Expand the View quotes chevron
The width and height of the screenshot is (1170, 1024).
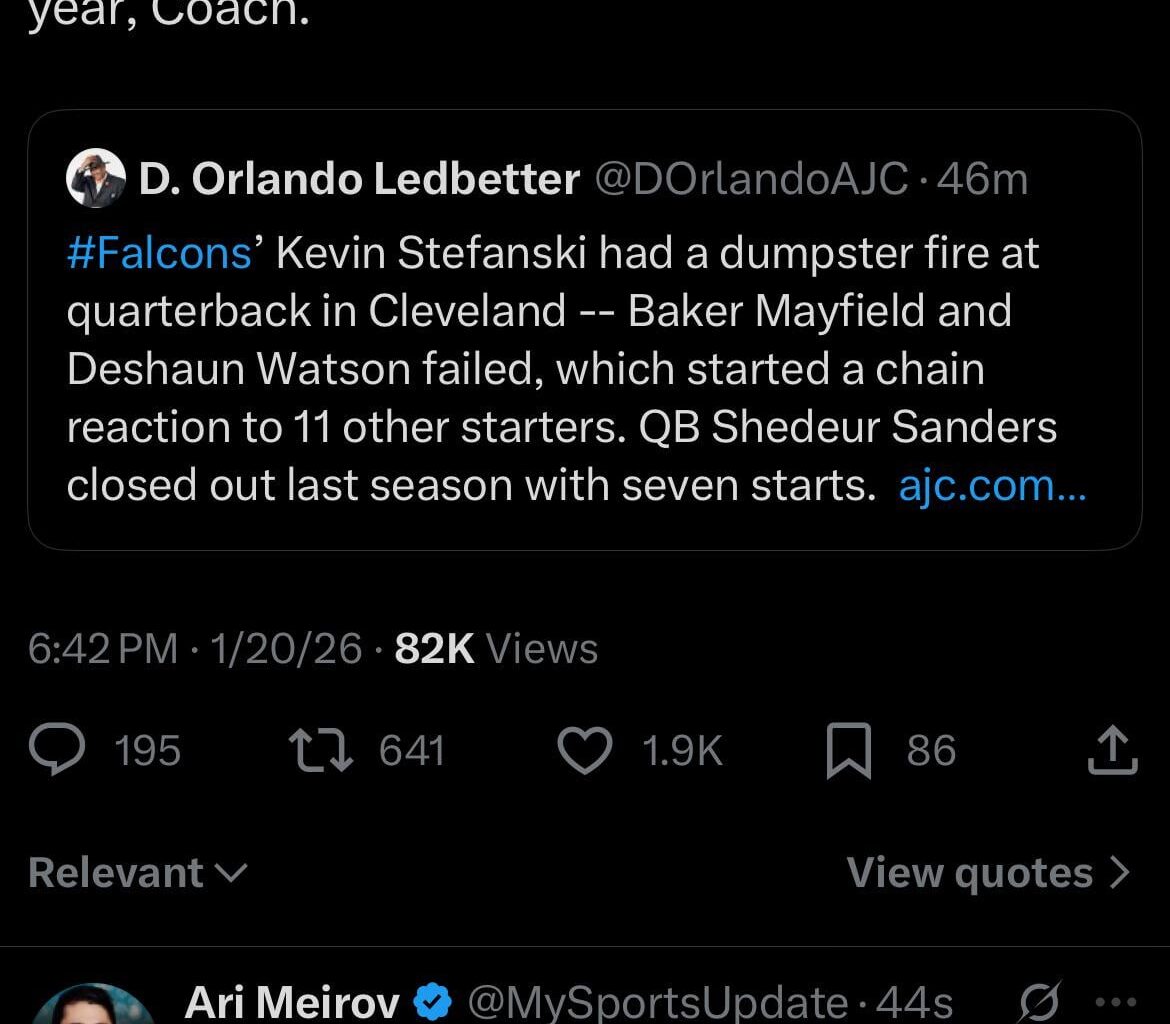click(1119, 871)
